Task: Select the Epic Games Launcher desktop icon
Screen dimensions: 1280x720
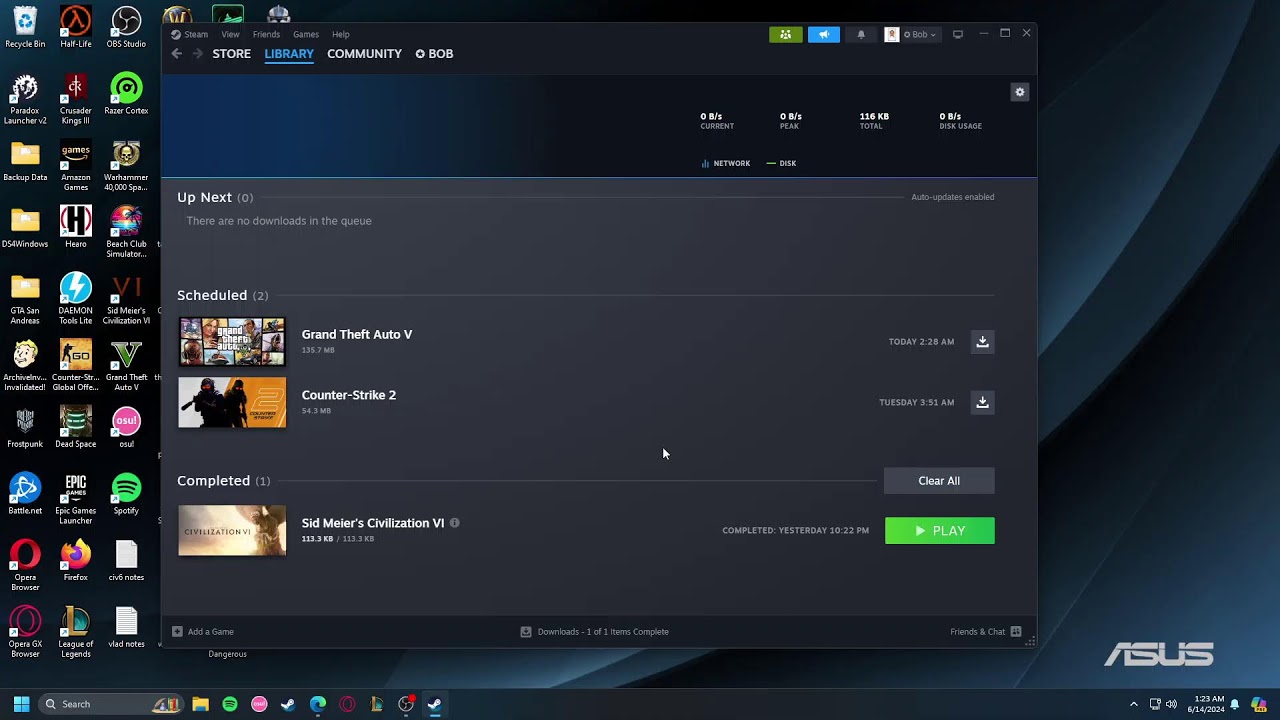Action: [76, 497]
